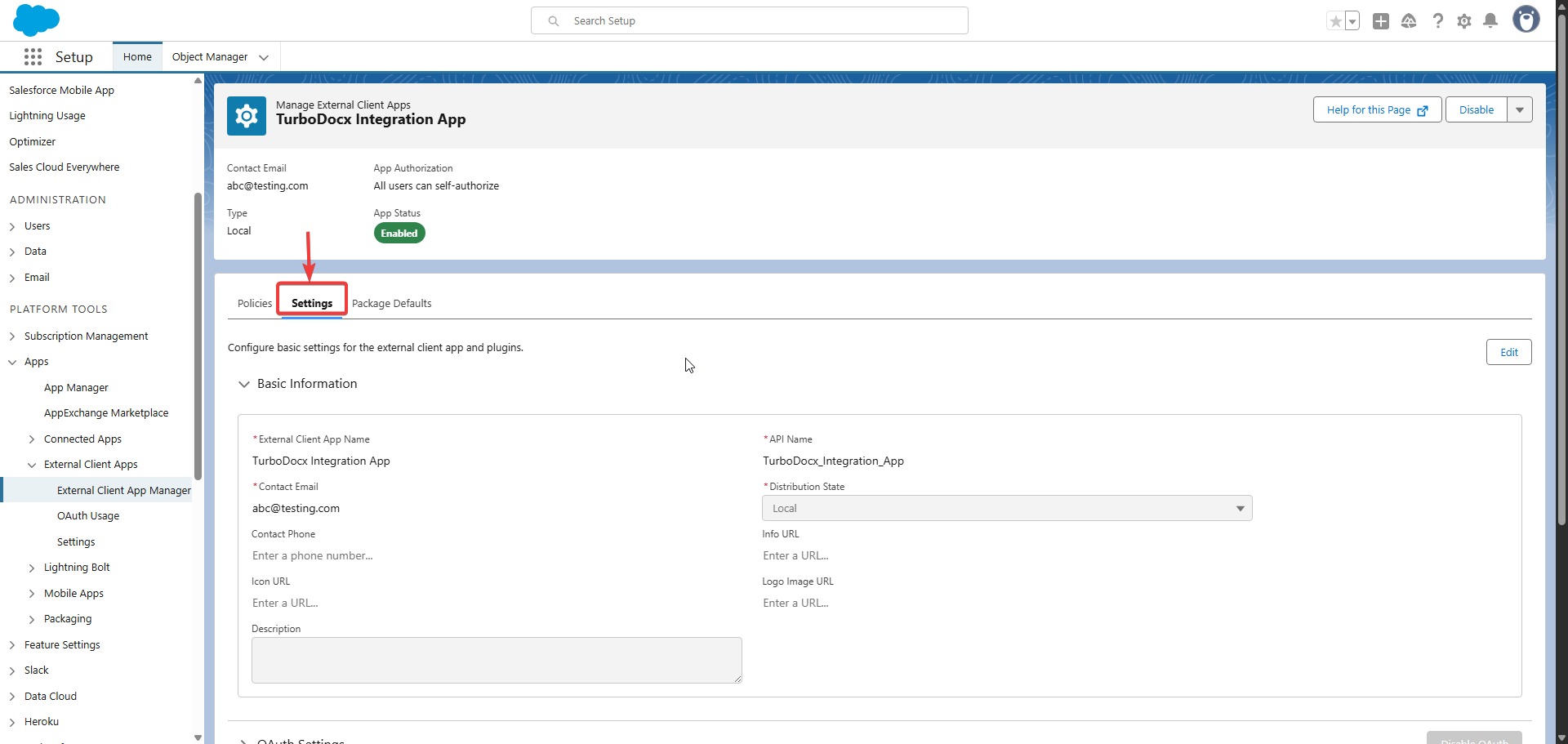Open the Object Manager dropdown chevron
This screenshot has width=1568, height=744.
pos(264,57)
